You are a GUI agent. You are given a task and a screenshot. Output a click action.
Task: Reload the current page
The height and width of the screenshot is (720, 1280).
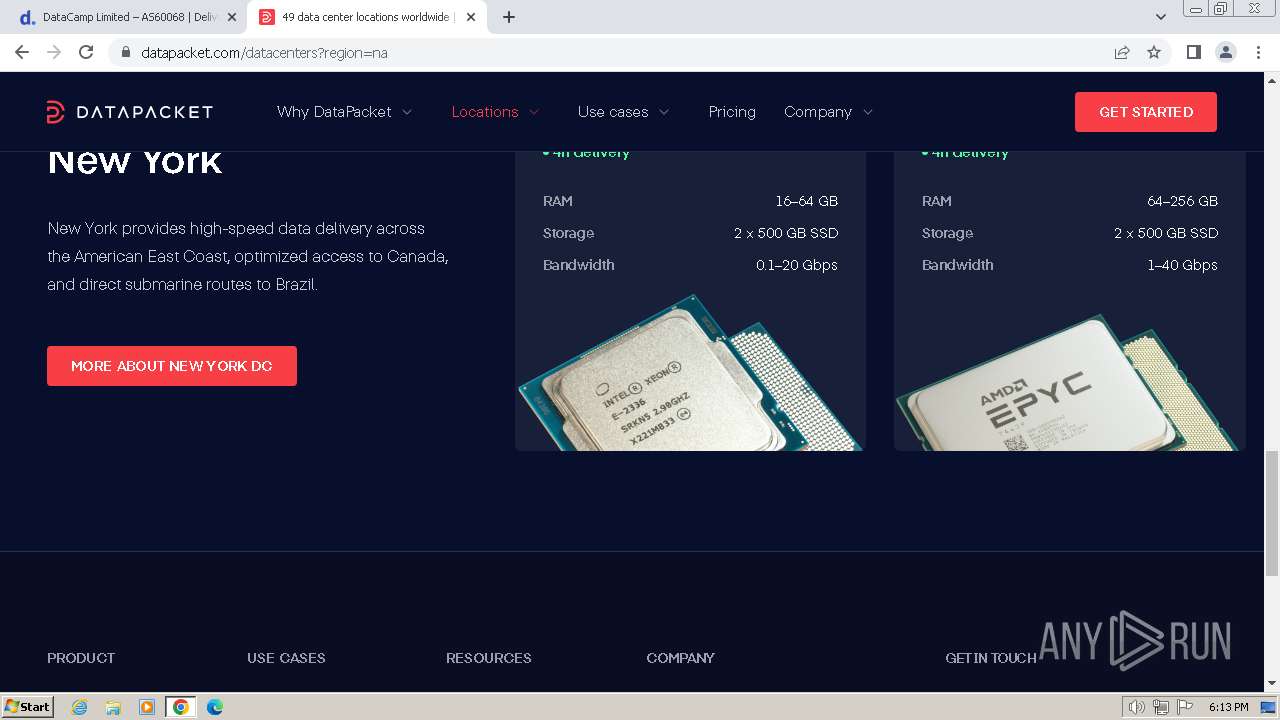pos(86,52)
